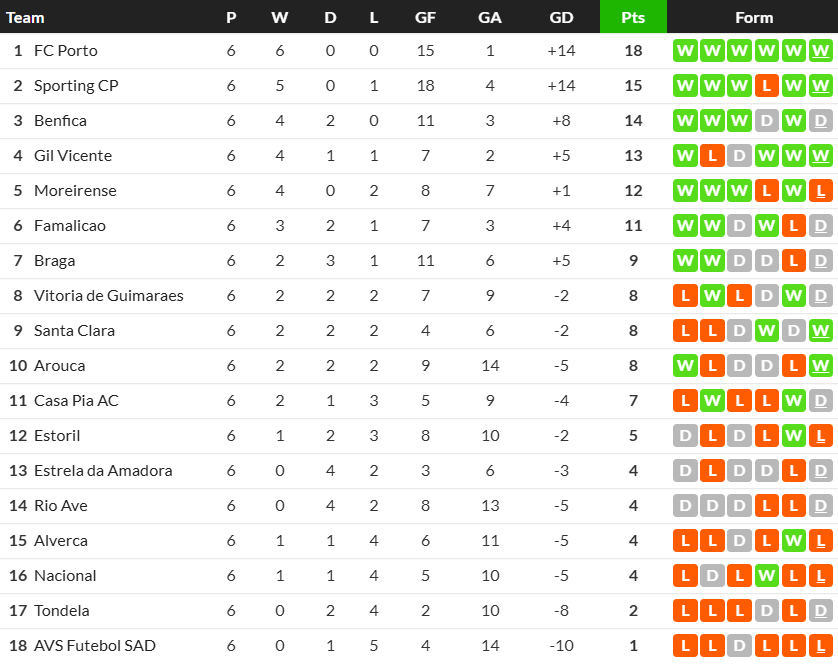Click Alverca's green W form badge
Viewport: 838px width, 666px height.
pyautogui.click(x=794, y=541)
